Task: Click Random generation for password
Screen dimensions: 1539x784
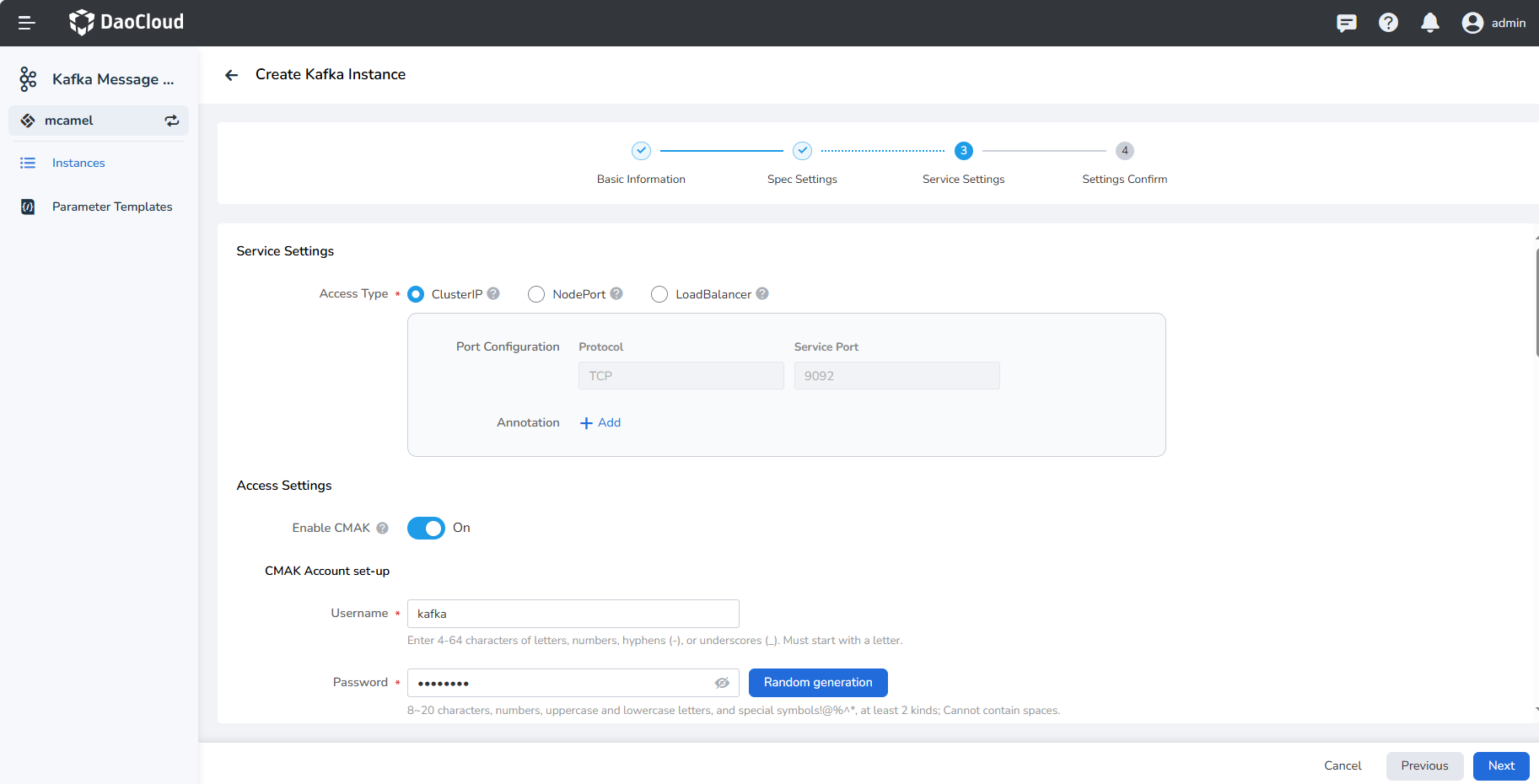Action: point(817,683)
